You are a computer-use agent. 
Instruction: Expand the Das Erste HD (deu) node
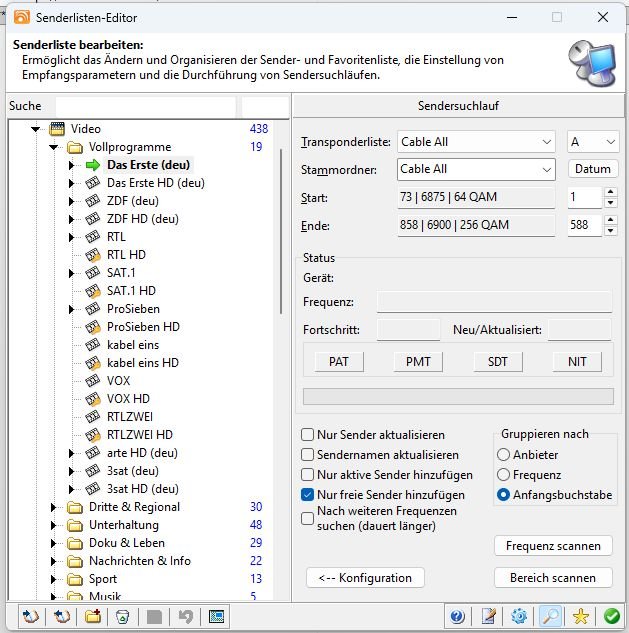point(71,183)
